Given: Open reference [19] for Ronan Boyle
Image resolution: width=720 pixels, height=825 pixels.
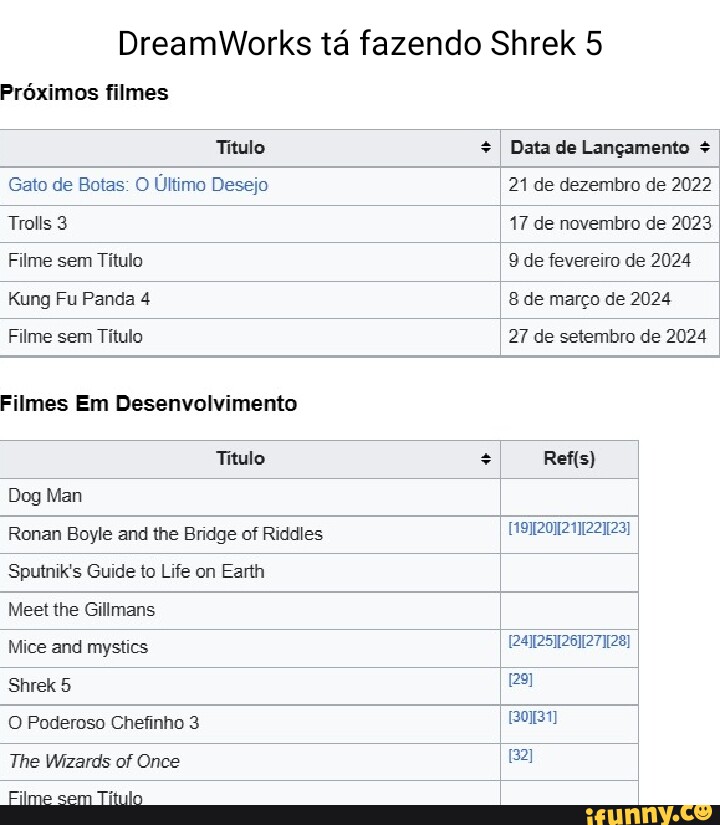Looking at the screenshot, I should pos(520,528).
